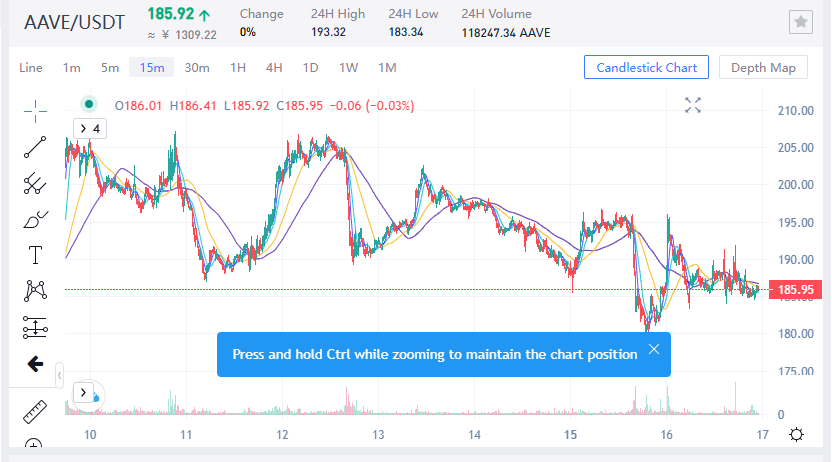Select the 4H timeframe
The height and width of the screenshot is (462, 832).
pos(274,68)
